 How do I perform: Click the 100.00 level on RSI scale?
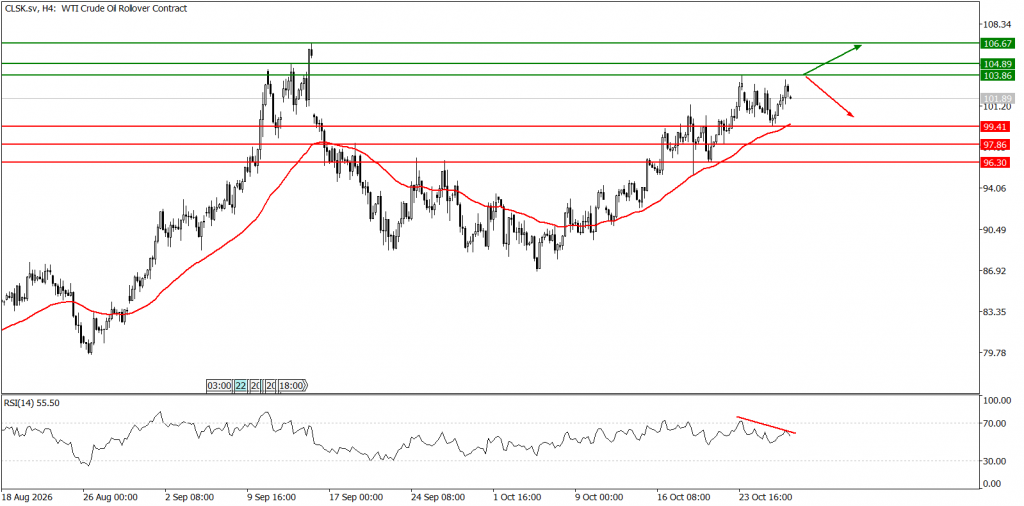(x=998, y=401)
